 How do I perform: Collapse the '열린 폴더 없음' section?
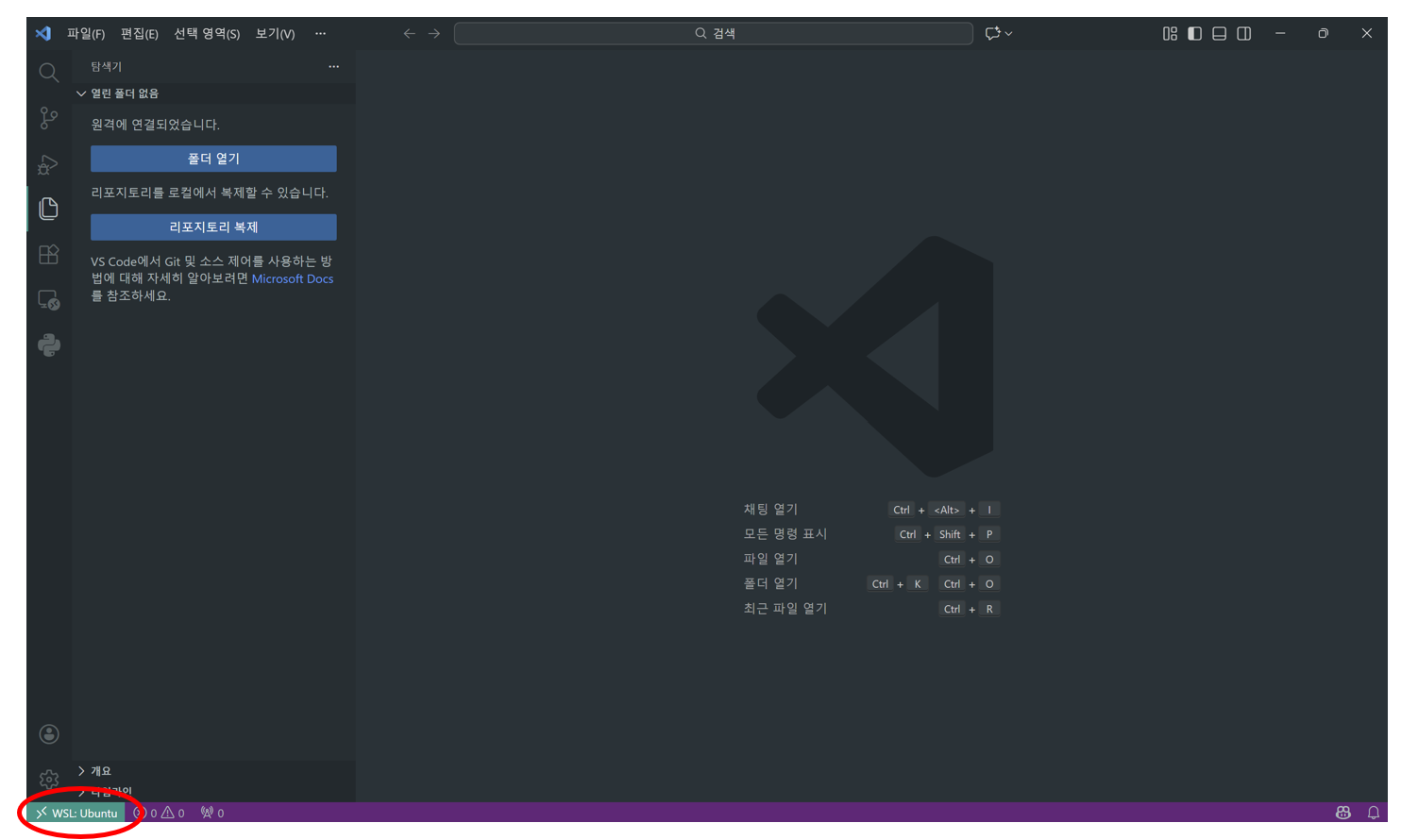pyautogui.click(x=81, y=93)
